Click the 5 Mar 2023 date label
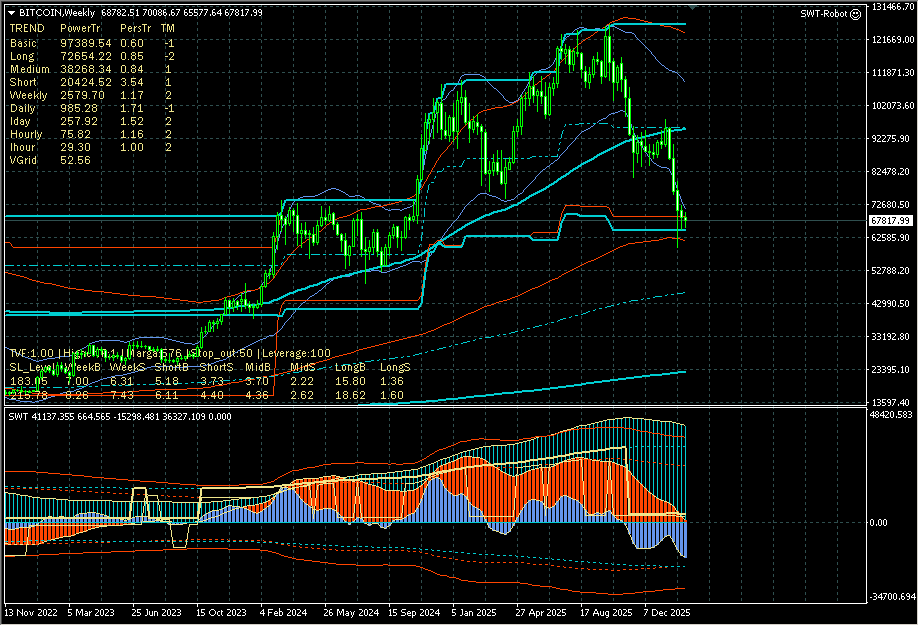Viewport: 919px width, 626px height. 91,613
